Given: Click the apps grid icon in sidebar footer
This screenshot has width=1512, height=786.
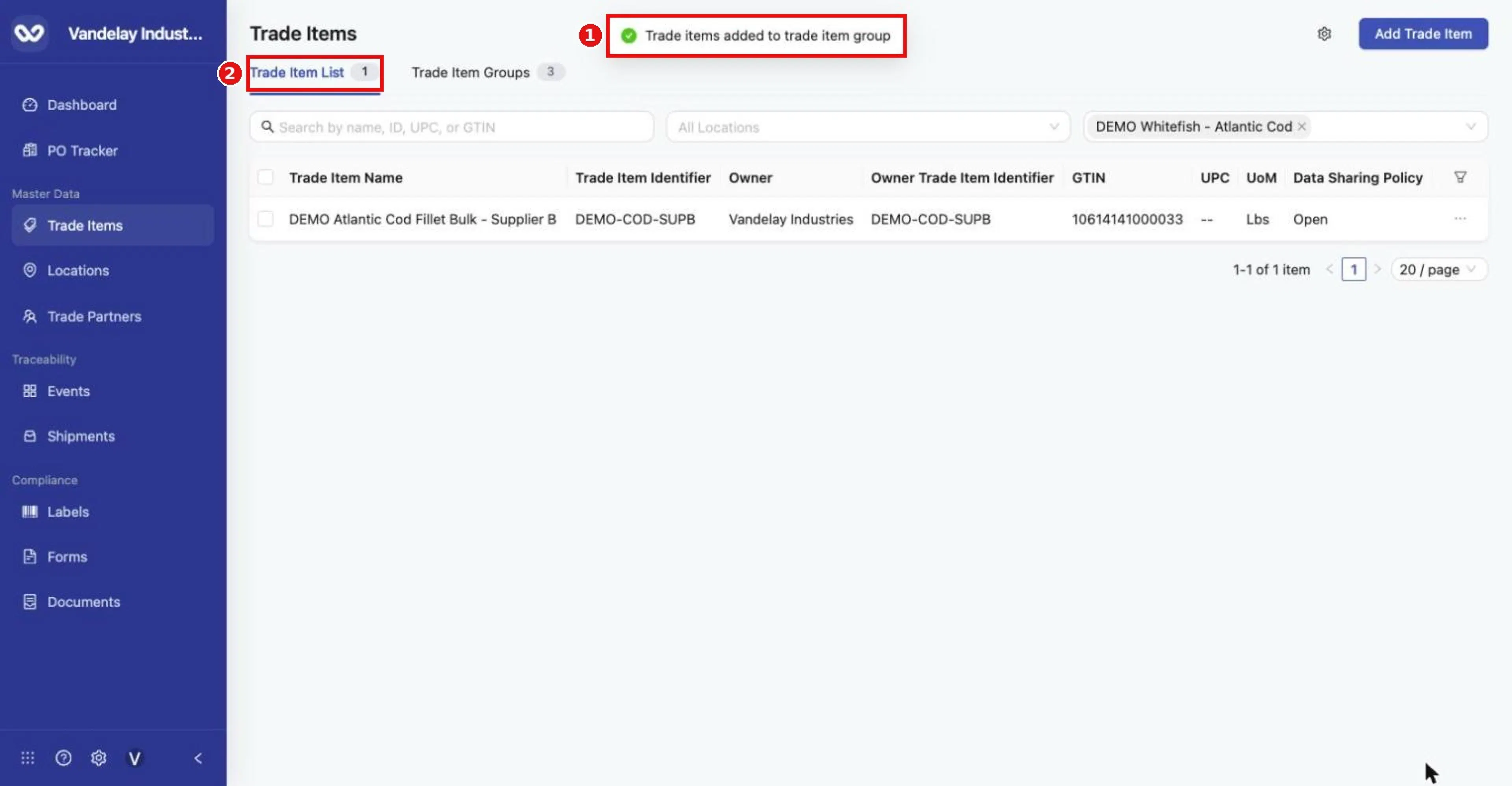Looking at the screenshot, I should click(28, 758).
